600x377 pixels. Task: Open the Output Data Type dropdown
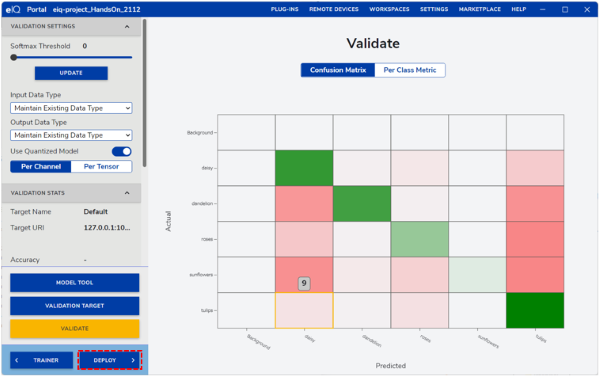pos(71,135)
